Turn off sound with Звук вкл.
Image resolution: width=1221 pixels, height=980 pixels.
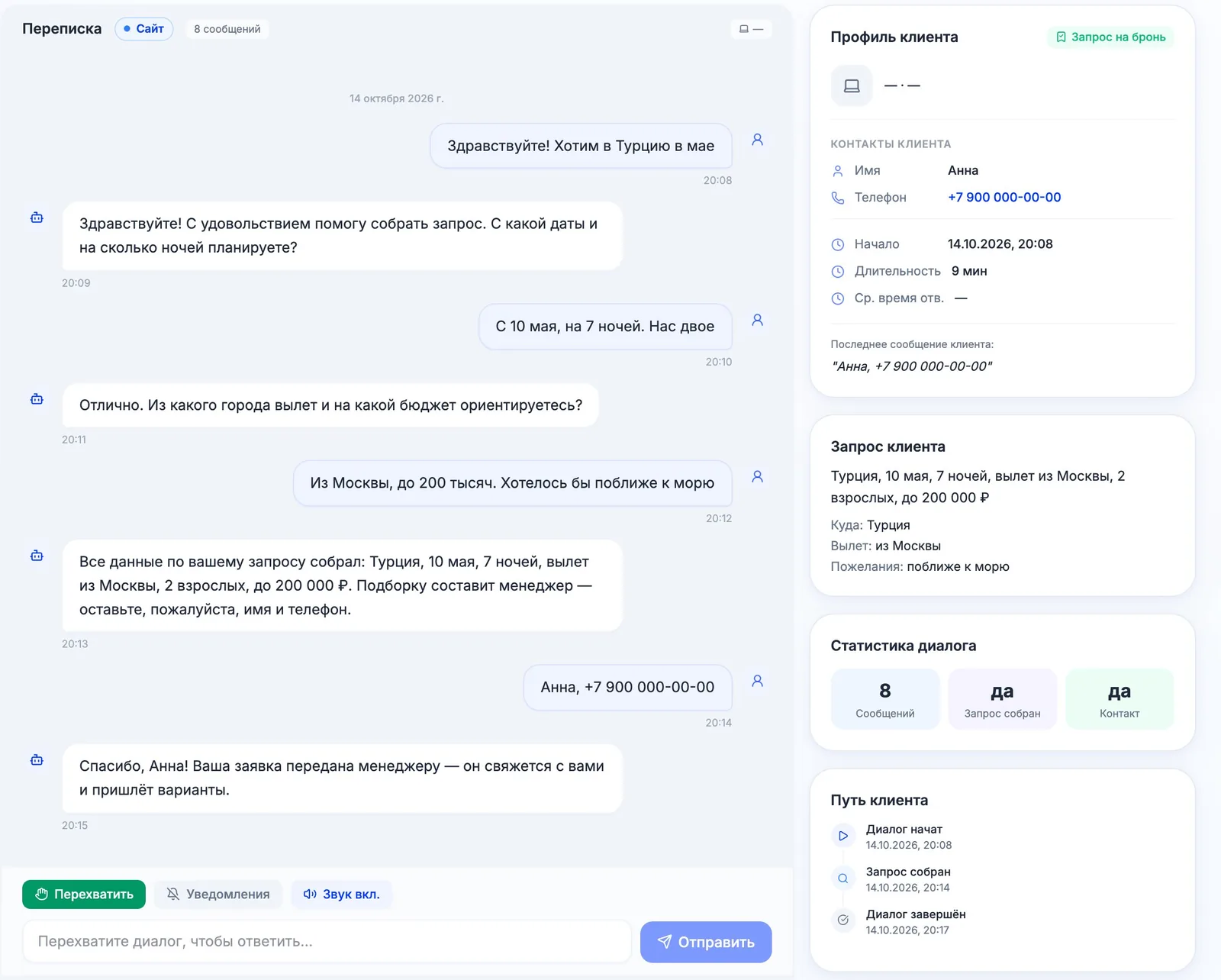point(341,895)
